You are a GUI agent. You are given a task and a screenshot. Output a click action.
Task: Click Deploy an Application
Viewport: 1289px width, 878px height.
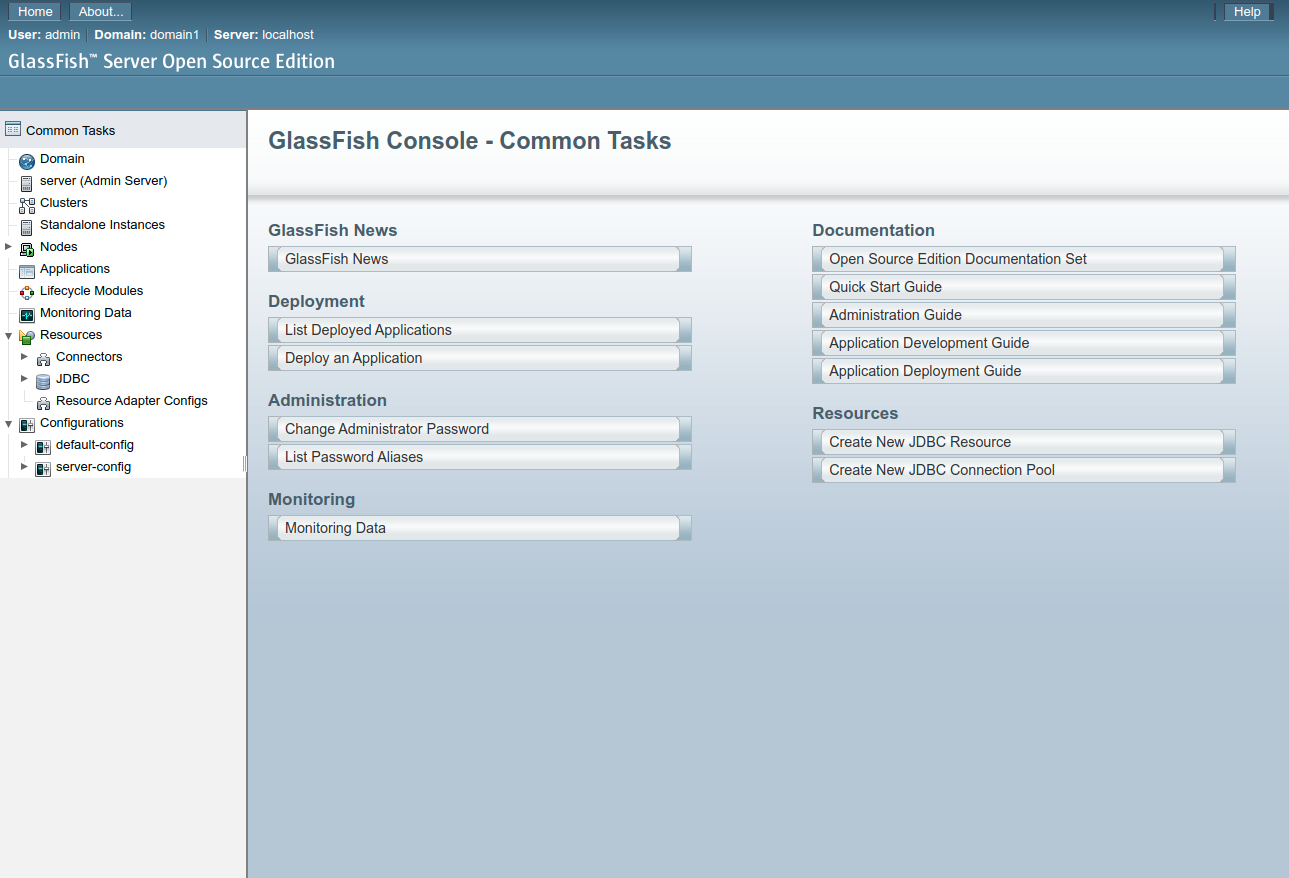pyautogui.click(x=480, y=358)
